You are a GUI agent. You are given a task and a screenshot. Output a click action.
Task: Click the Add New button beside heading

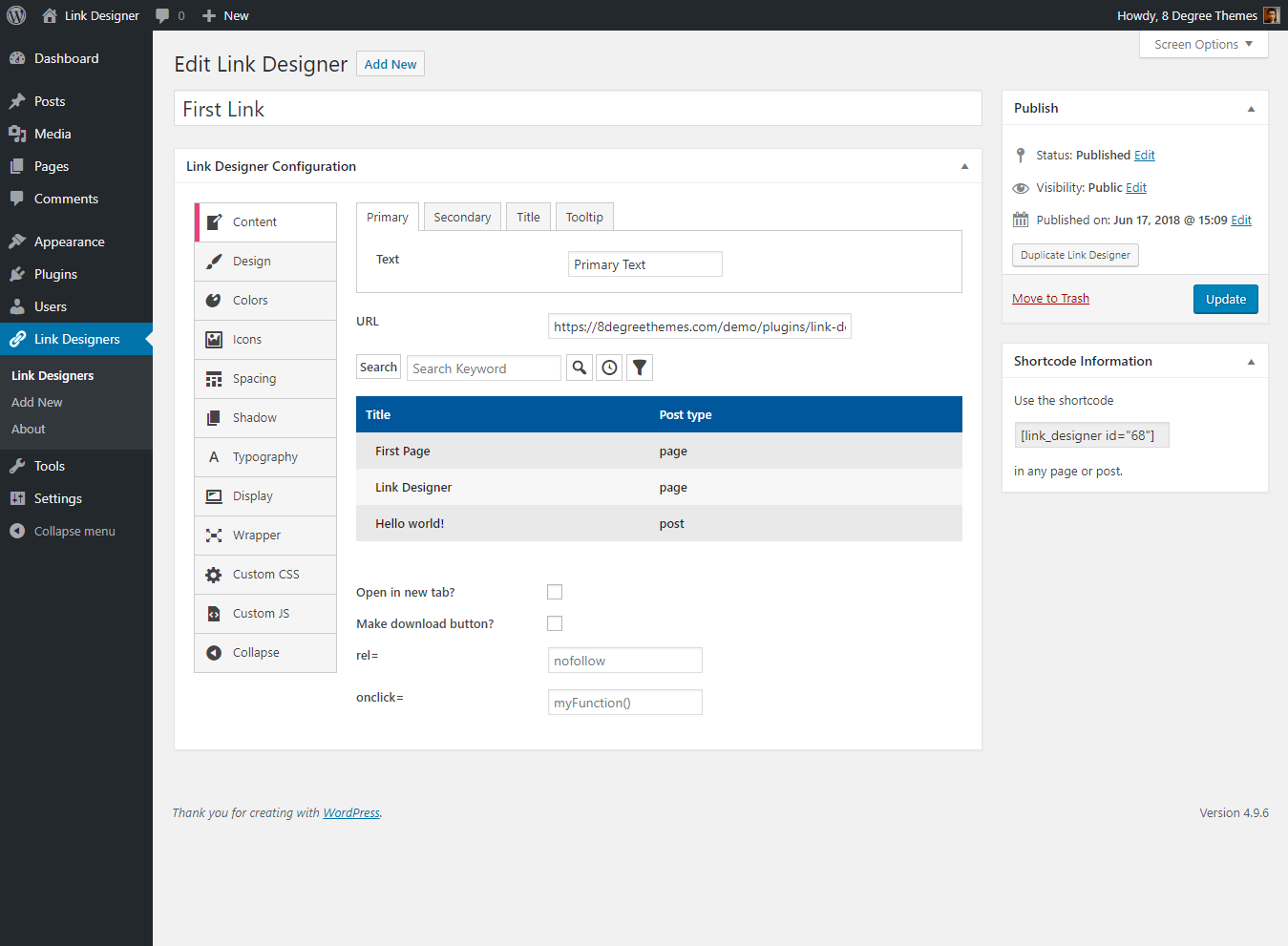[x=391, y=64]
